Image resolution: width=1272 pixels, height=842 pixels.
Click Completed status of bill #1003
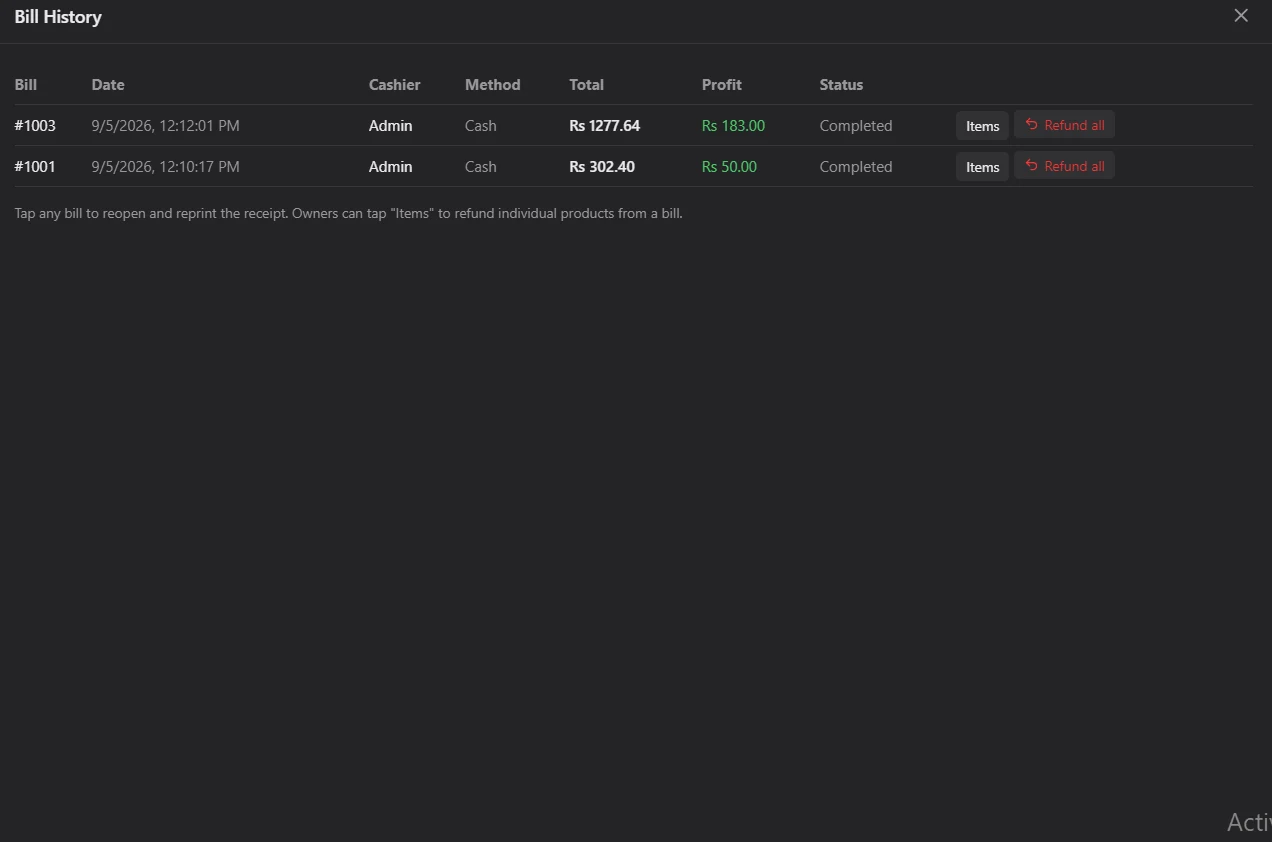[856, 126]
